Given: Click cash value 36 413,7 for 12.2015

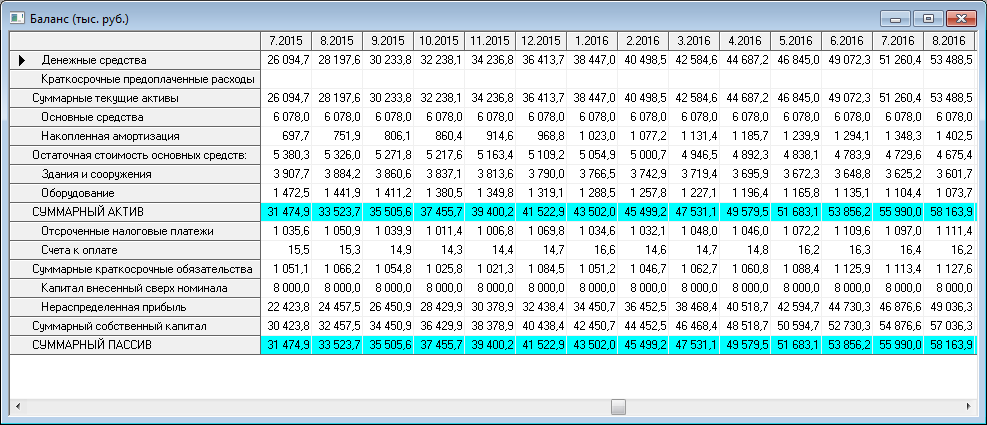Looking at the screenshot, I should pyautogui.click(x=541, y=60).
